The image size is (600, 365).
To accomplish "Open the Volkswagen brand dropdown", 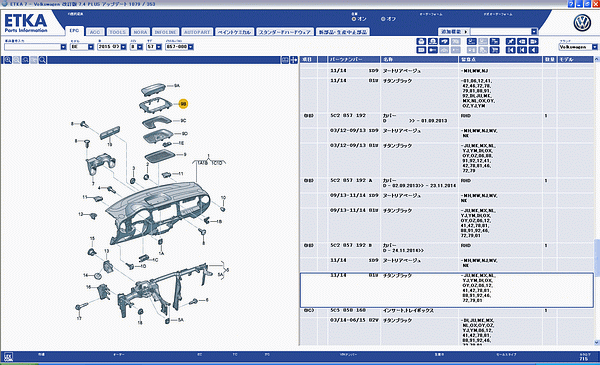I will tap(595, 47).
